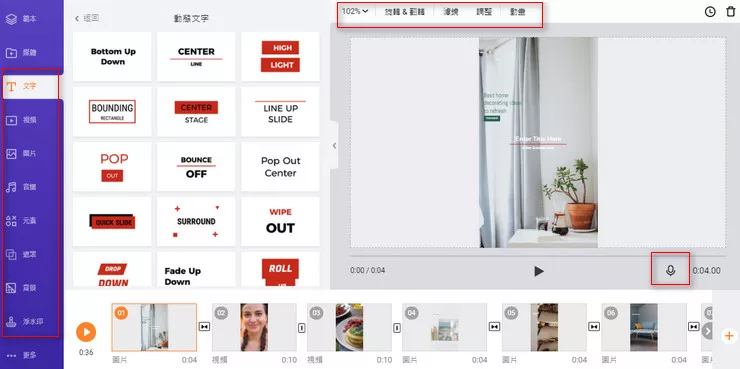Select the Enter Title Here text on canvas
The height and width of the screenshot is (369, 740).
coord(538,139)
